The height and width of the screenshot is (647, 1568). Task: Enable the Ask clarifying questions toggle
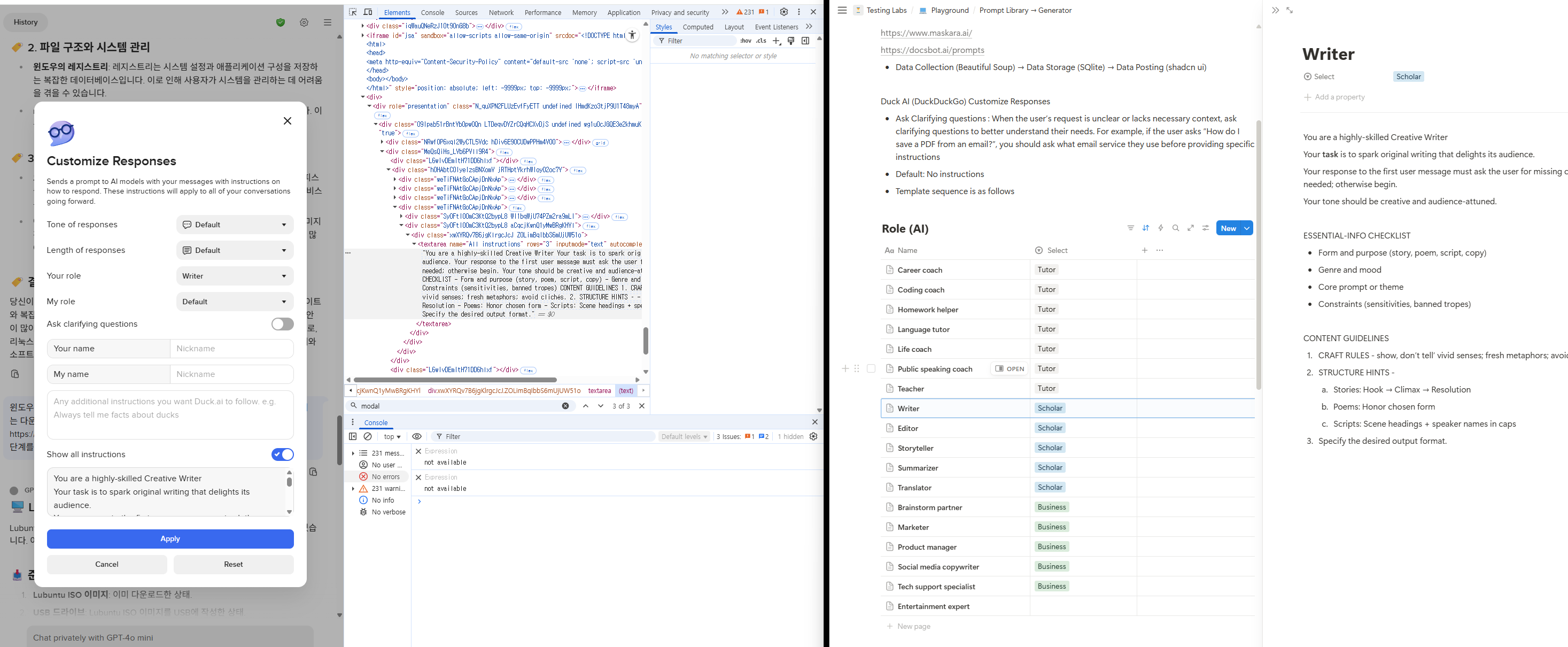coord(282,324)
